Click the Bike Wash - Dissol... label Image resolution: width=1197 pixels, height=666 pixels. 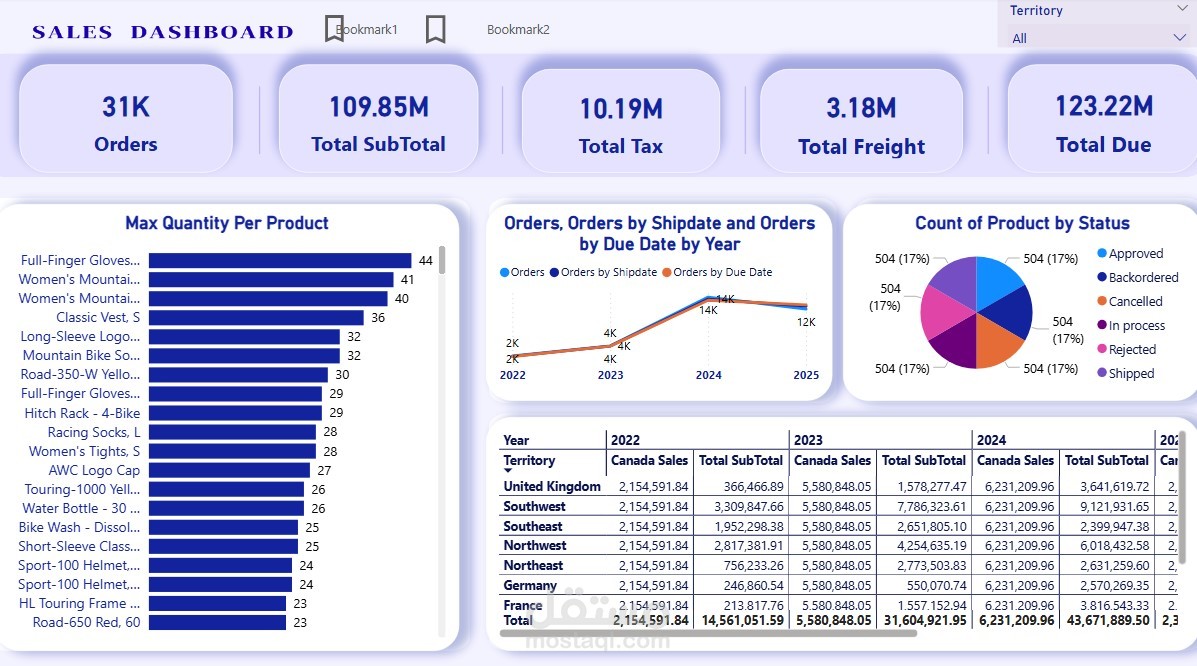pyautogui.click(x=79, y=527)
